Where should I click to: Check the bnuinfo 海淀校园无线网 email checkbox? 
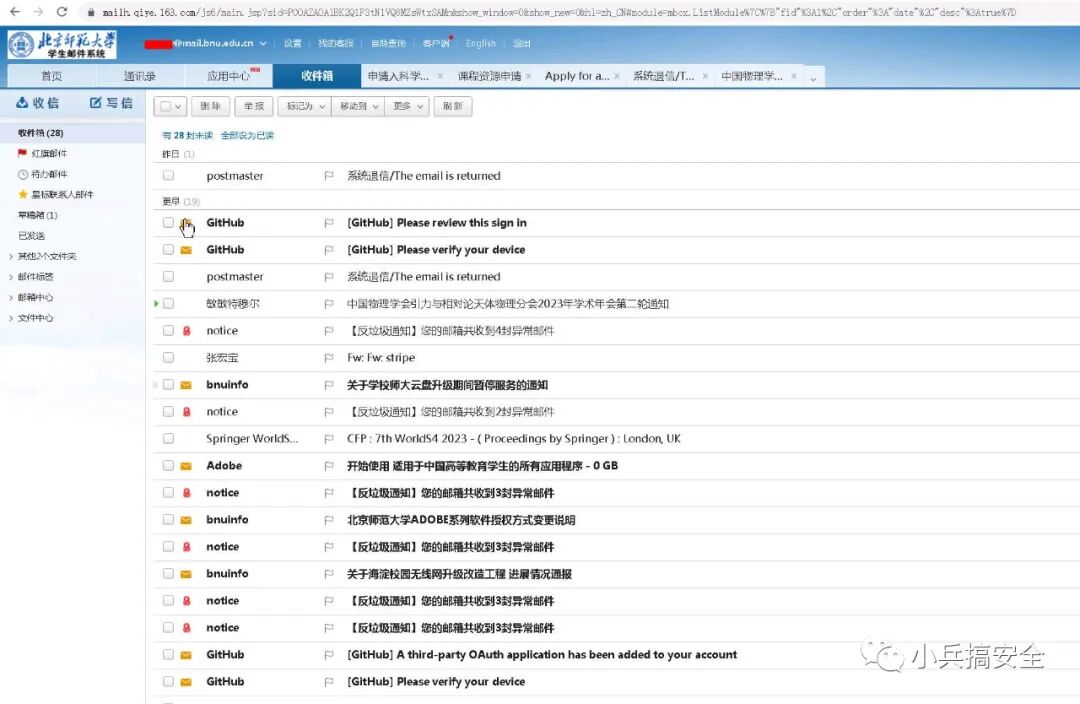coord(168,573)
